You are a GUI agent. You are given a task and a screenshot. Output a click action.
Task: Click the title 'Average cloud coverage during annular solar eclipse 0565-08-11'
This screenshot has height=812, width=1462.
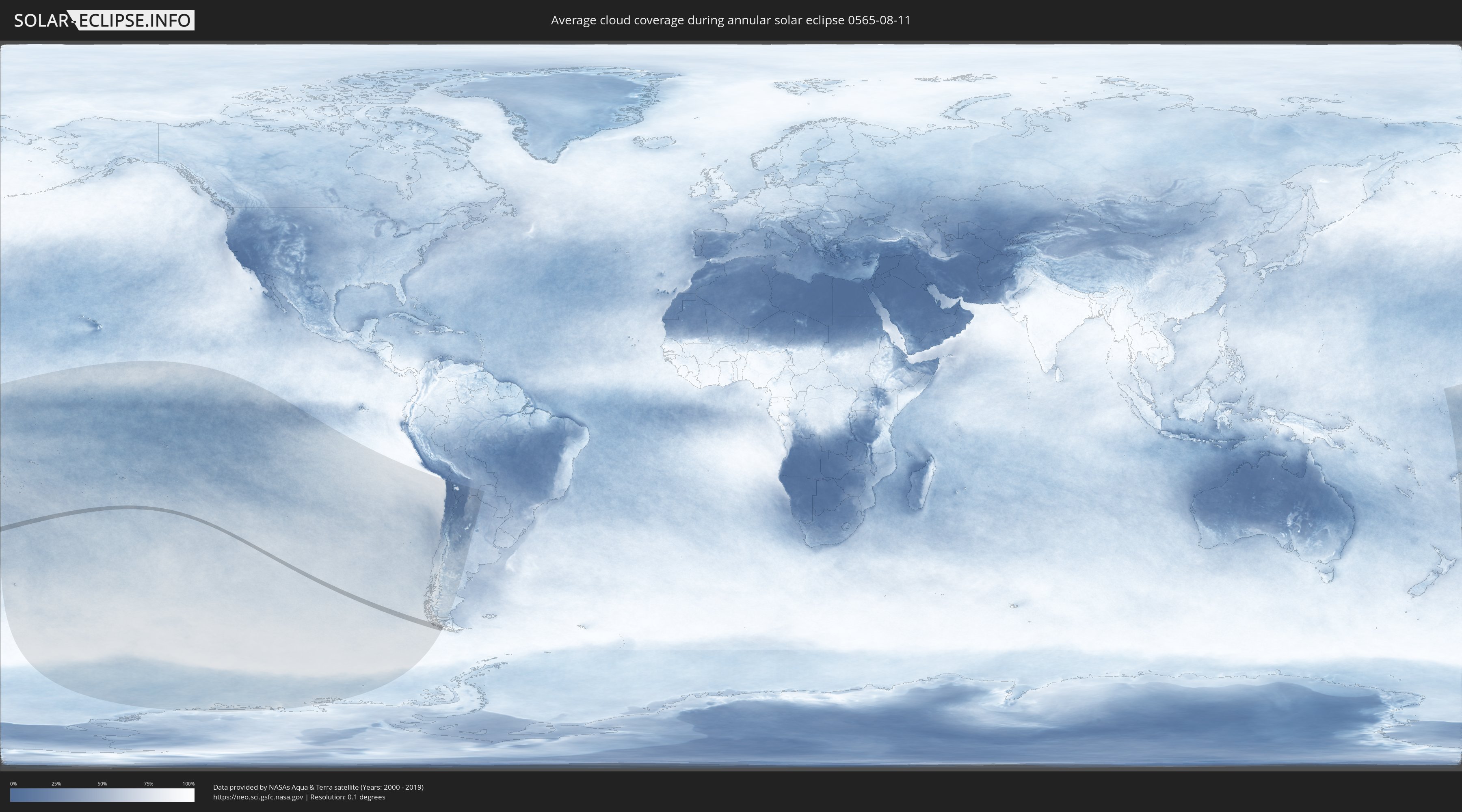pyautogui.click(x=731, y=20)
